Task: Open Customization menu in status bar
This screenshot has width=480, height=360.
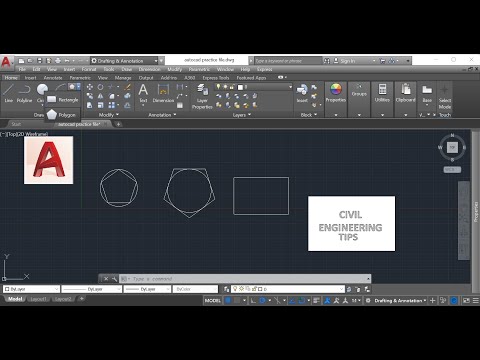Action: tap(476, 300)
